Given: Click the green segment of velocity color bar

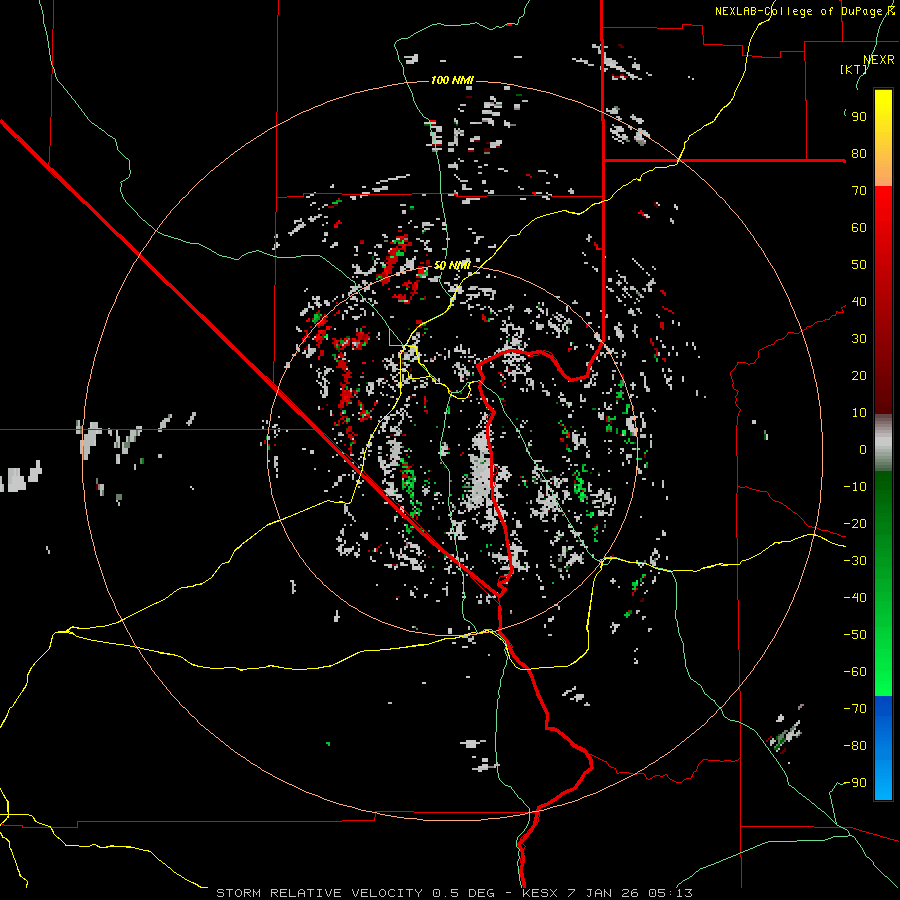Looking at the screenshot, I should pyautogui.click(x=883, y=583).
